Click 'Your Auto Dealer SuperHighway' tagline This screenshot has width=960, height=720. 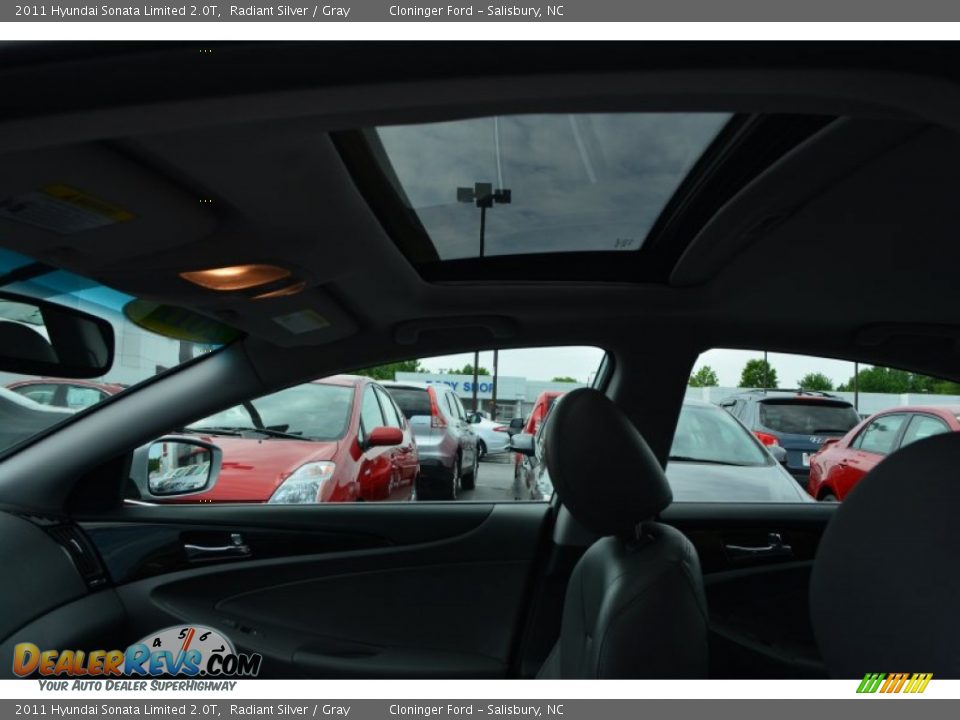click(x=137, y=686)
